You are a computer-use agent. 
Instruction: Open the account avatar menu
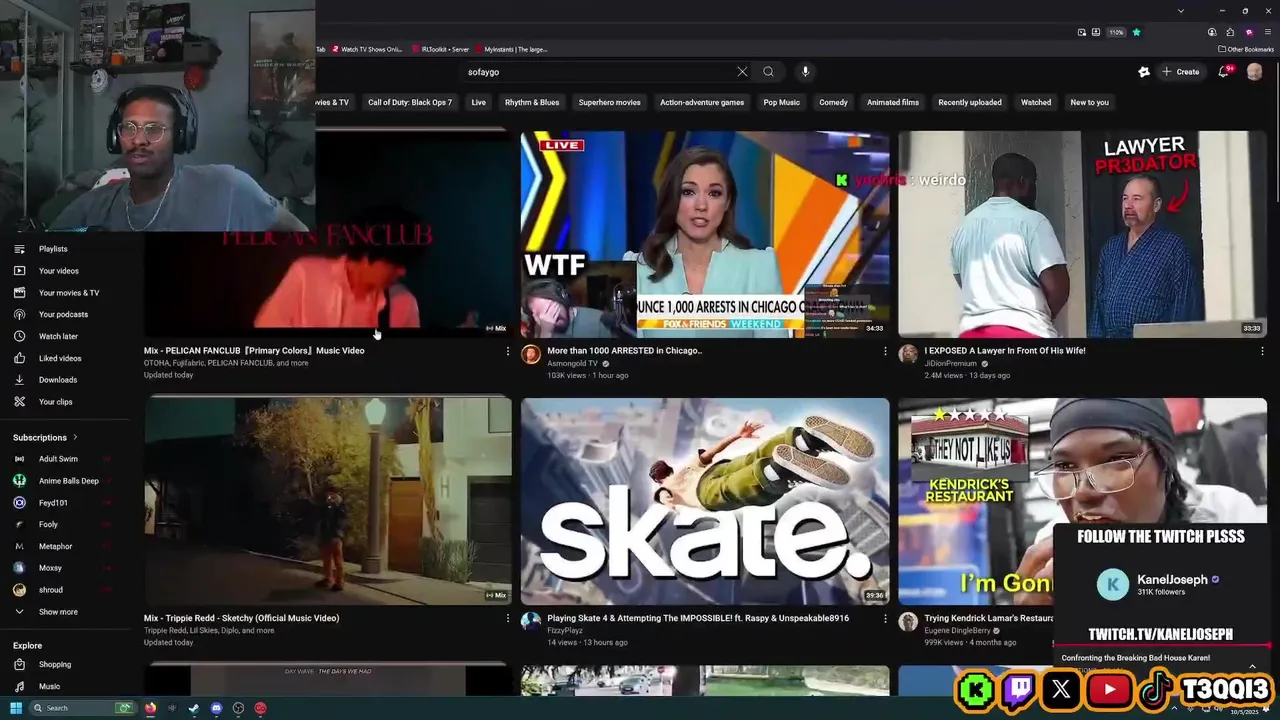coord(1254,72)
